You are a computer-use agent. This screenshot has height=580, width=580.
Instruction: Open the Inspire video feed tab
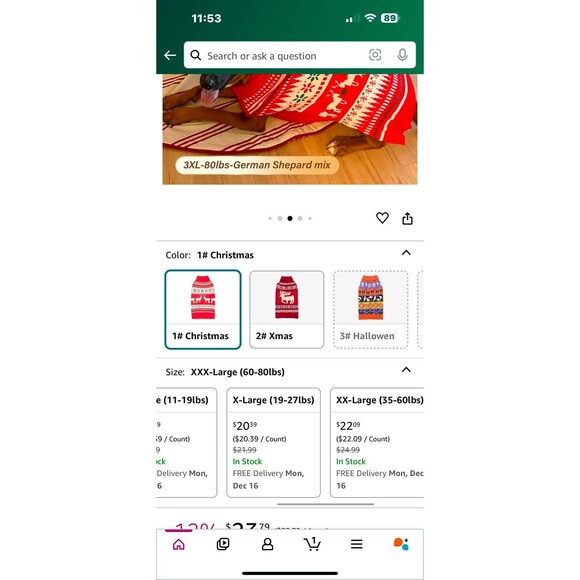[x=223, y=544]
